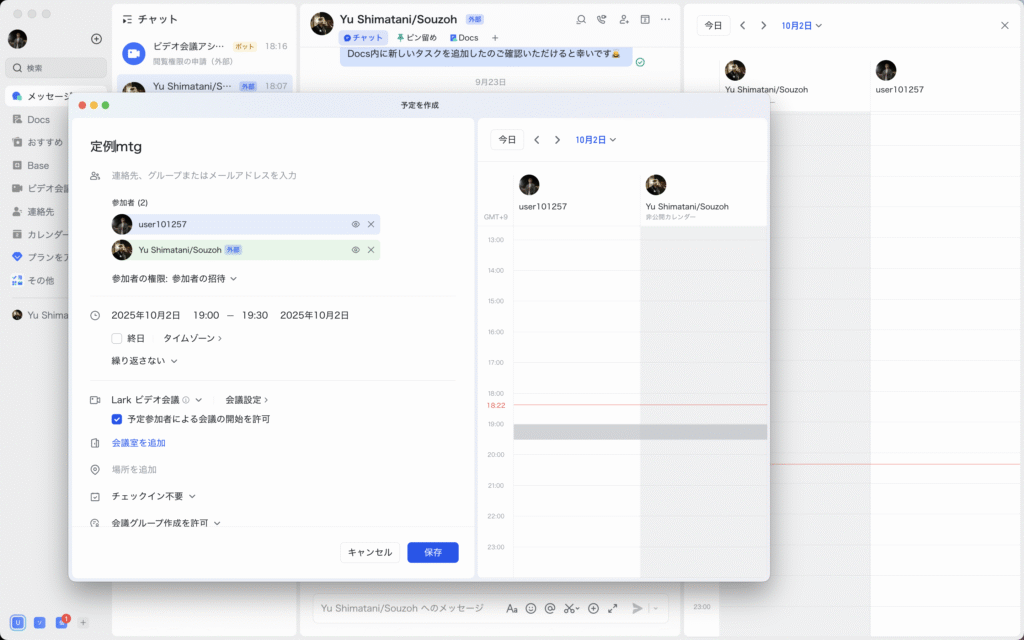Uncheck 予定参加者による会議の開始を許可 checkbox
This screenshot has width=1024, height=640.
pyautogui.click(x=117, y=419)
